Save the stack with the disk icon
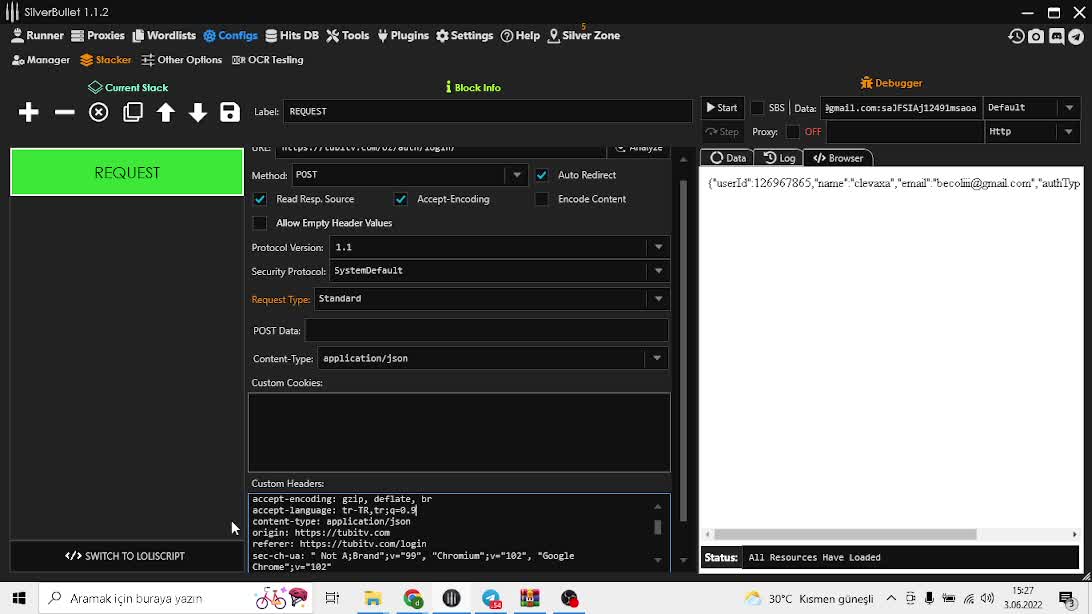 point(229,112)
